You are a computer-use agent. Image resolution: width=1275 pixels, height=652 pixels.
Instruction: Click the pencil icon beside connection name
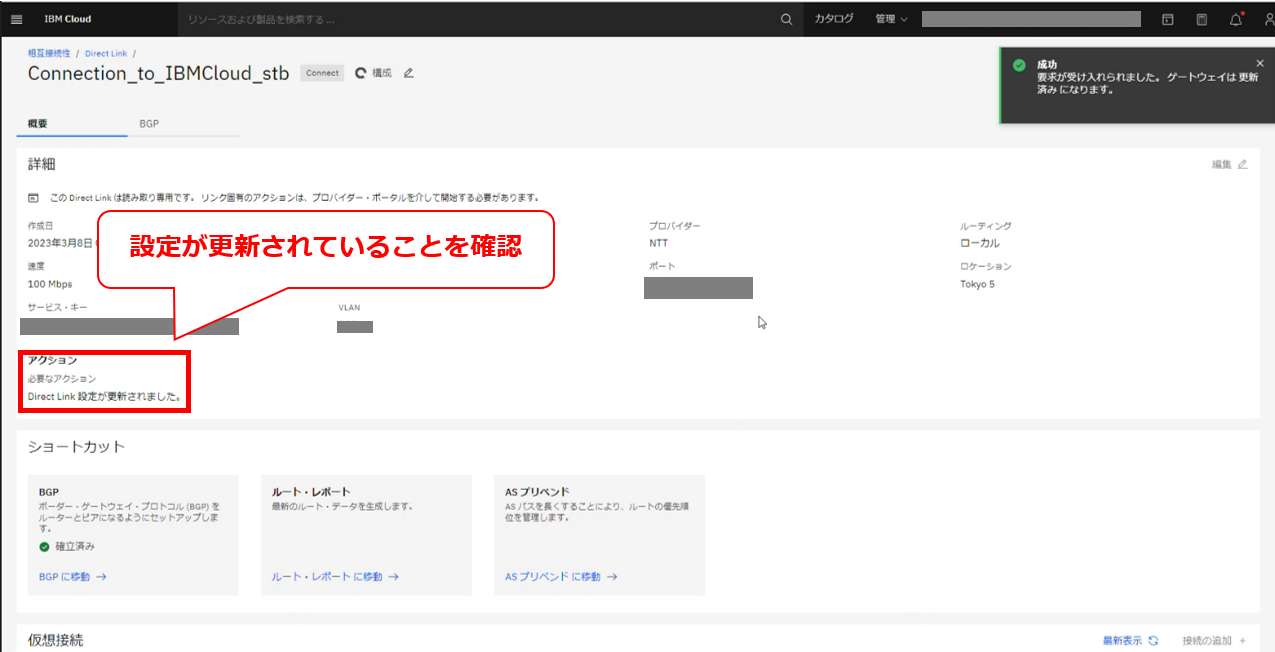tap(408, 73)
